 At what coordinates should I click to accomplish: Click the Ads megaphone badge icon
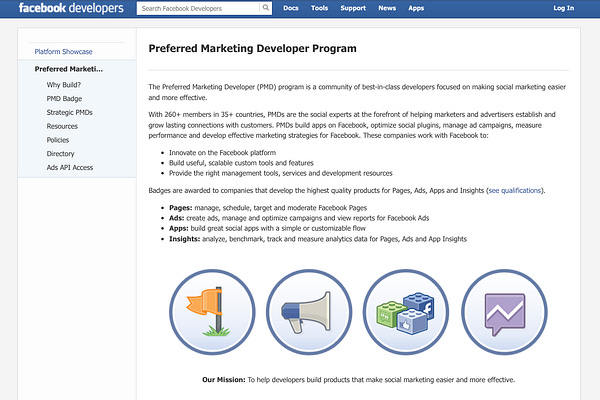click(309, 312)
